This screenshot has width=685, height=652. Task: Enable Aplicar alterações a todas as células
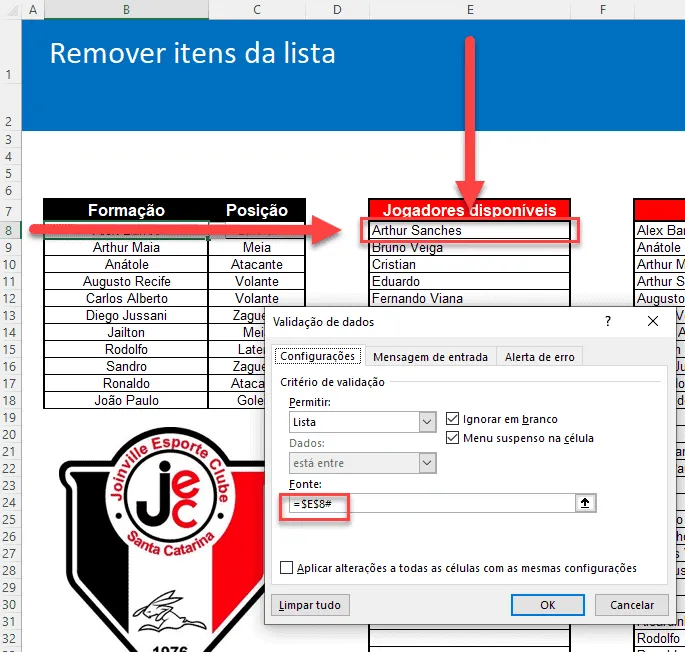pos(286,568)
